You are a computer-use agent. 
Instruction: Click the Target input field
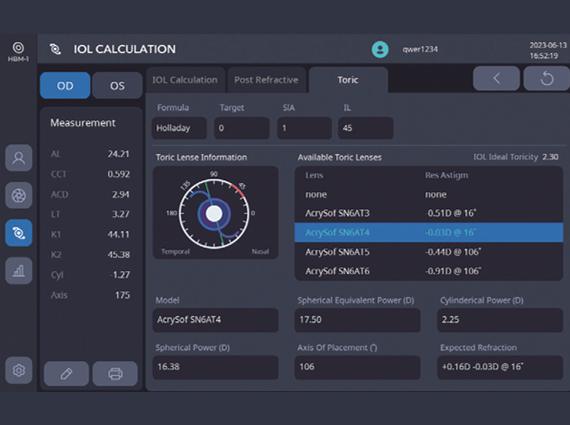tap(242, 128)
